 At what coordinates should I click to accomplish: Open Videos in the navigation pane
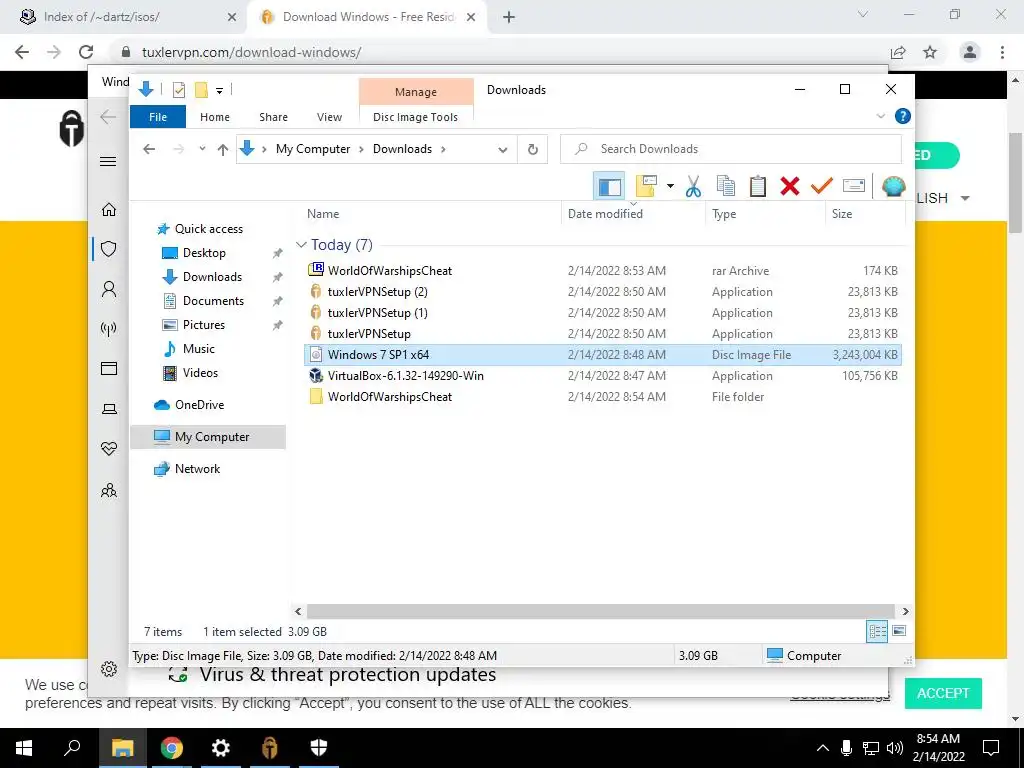[200, 373]
